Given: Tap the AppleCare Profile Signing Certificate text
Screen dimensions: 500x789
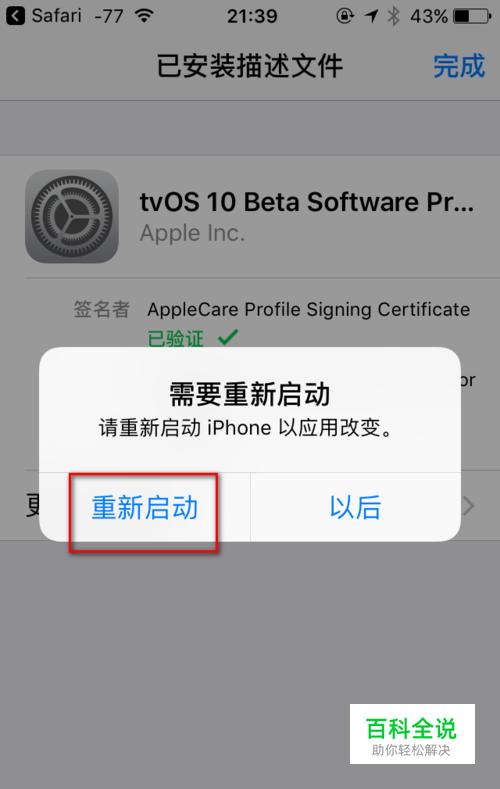Looking at the screenshot, I should 308,309.
